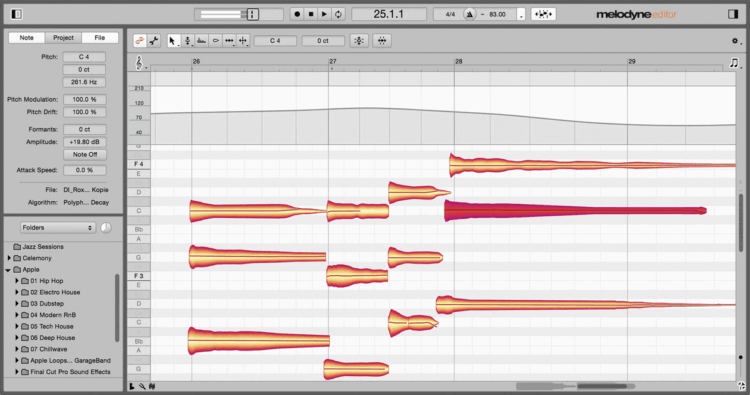Click the horizontal scrollbar thumb in editor
The height and width of the screenshot is (395, 750).
[602, 386]
